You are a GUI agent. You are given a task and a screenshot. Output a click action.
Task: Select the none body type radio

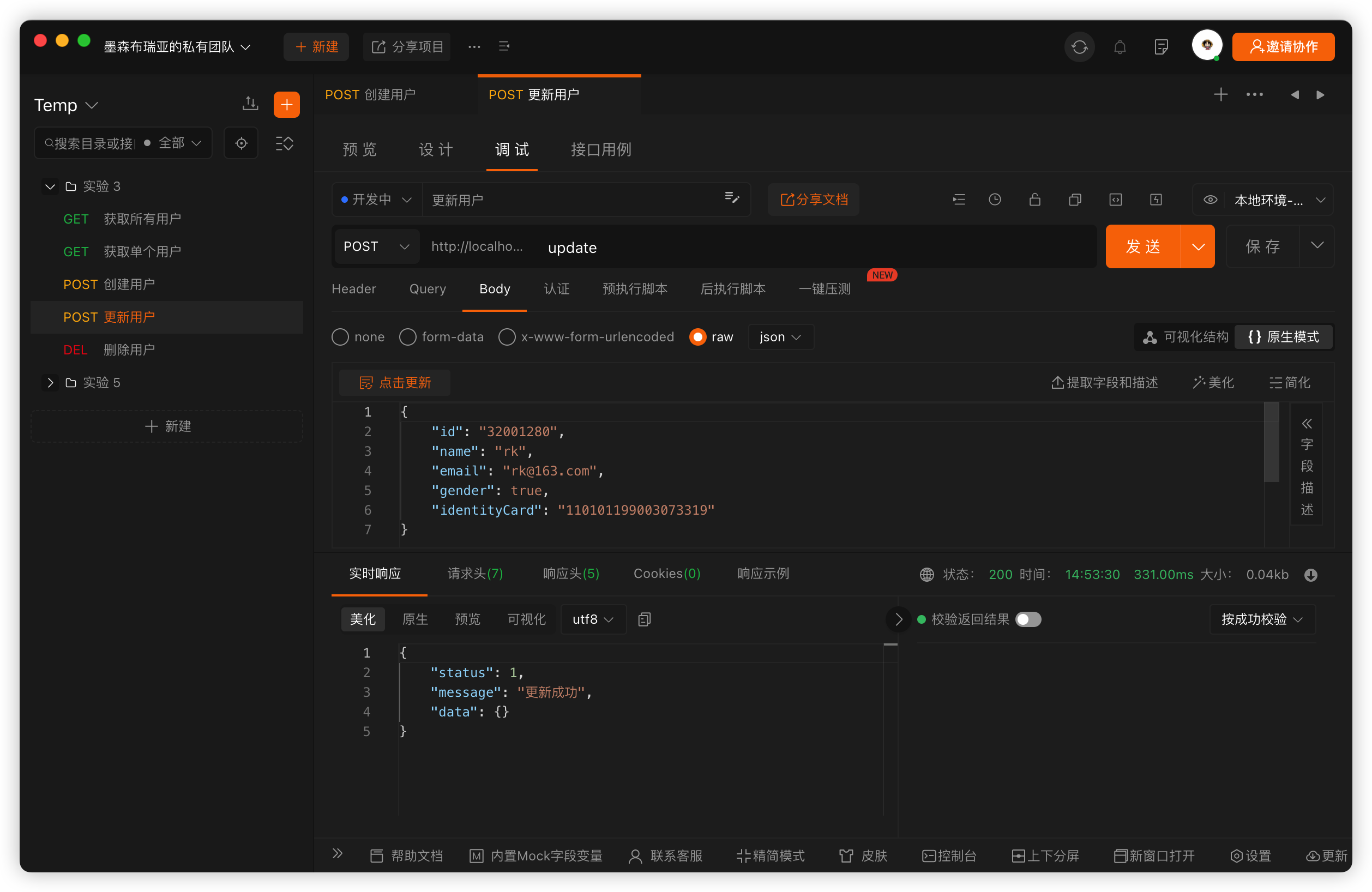click(x=340, y=337)
